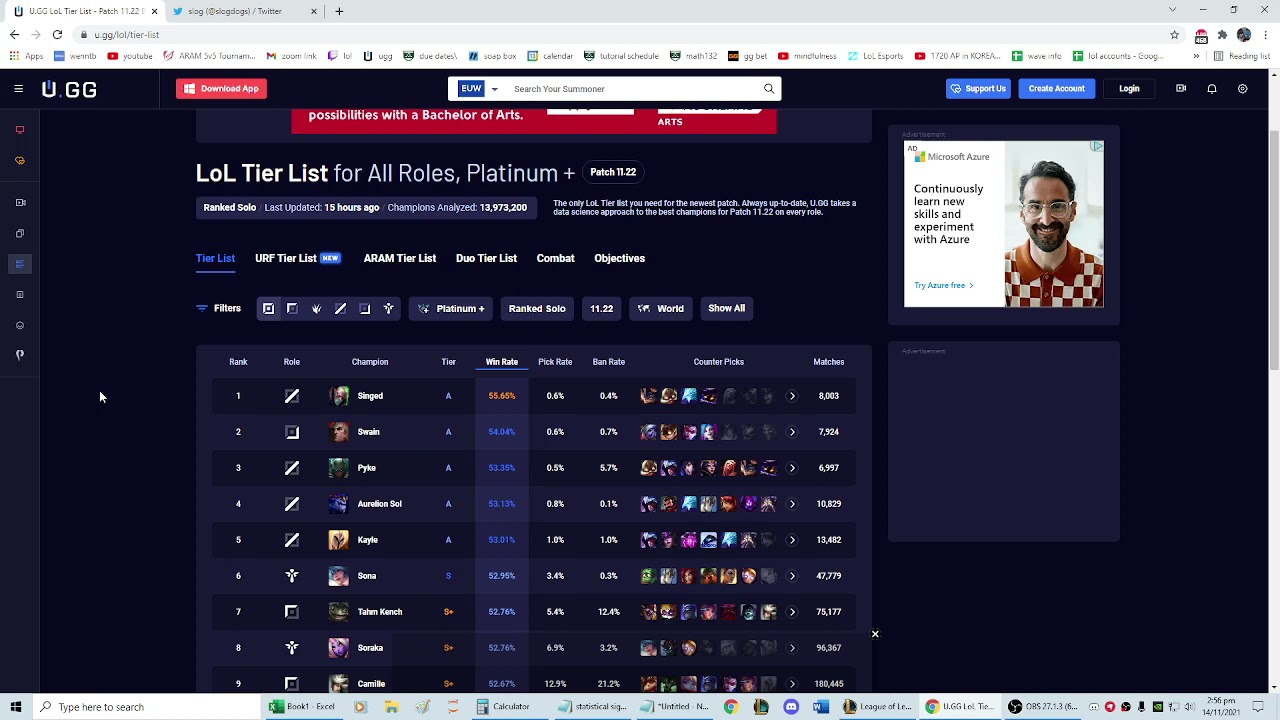1280x720 pixels.
Task: Open the EUW server region selector
Action: (478, 89)
